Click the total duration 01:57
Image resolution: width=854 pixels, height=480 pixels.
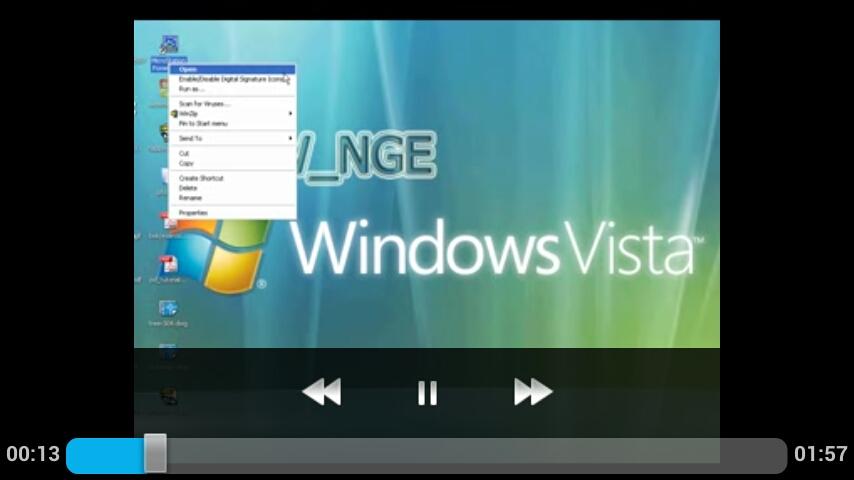[820, 454]
